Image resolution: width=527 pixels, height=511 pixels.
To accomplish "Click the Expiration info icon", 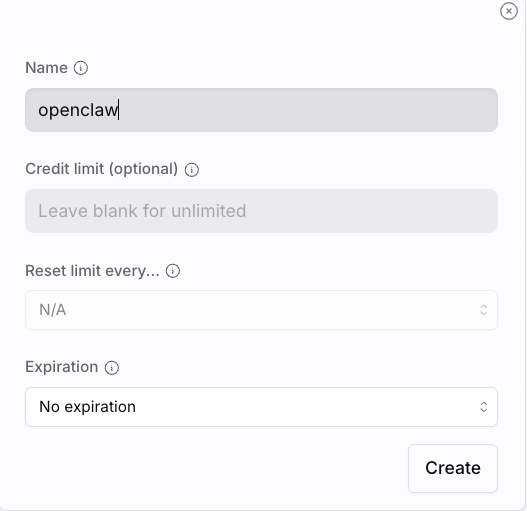I will tap(112, 367).
